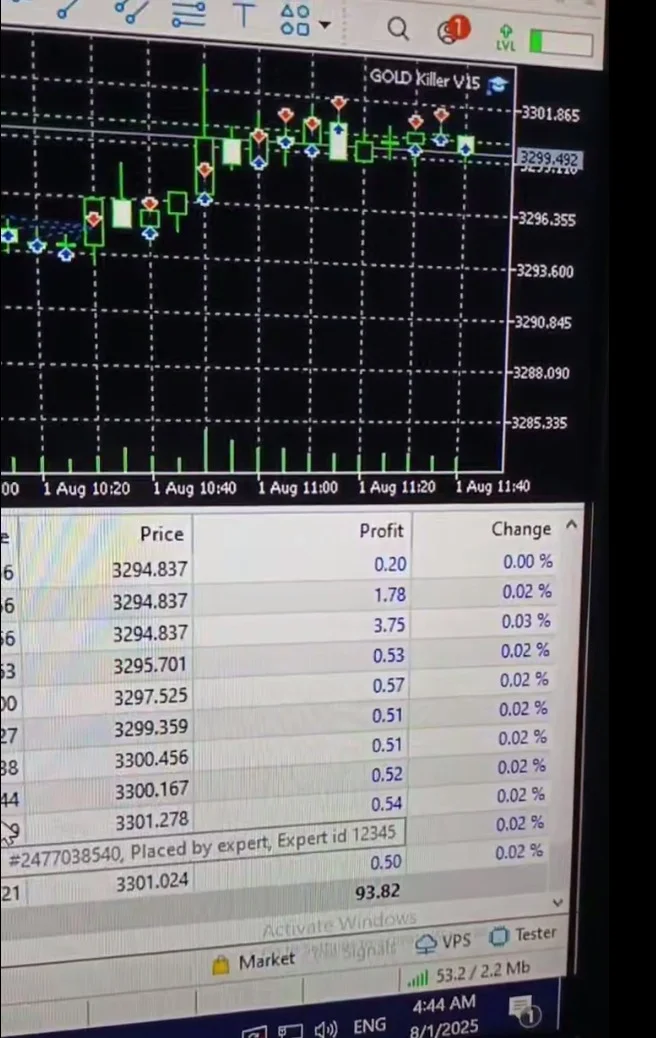Select the equidistant channel tool

pyautogui.click(x=130, y=10)
